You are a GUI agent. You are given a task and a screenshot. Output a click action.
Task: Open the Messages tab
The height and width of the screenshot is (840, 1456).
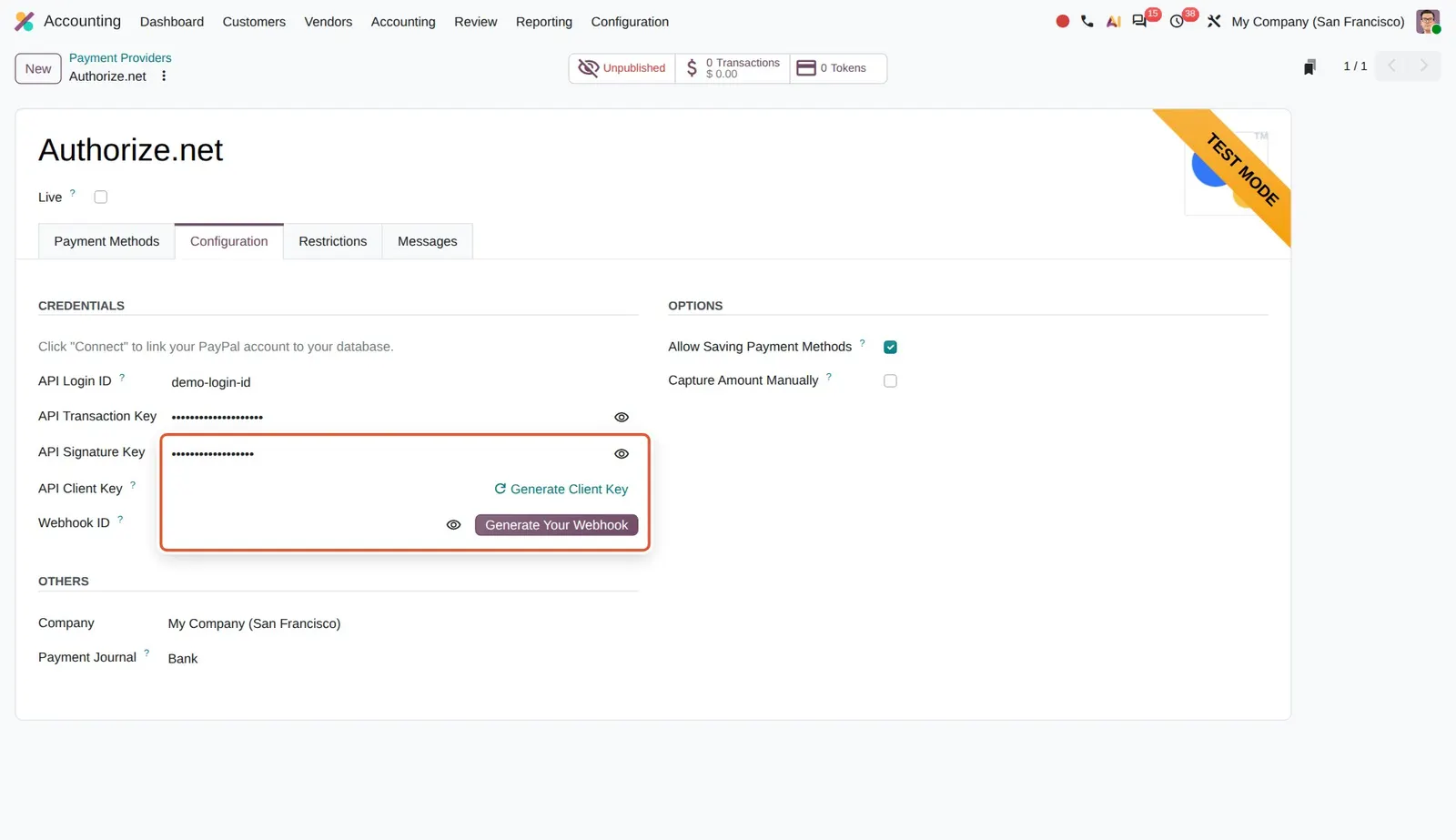428,241
